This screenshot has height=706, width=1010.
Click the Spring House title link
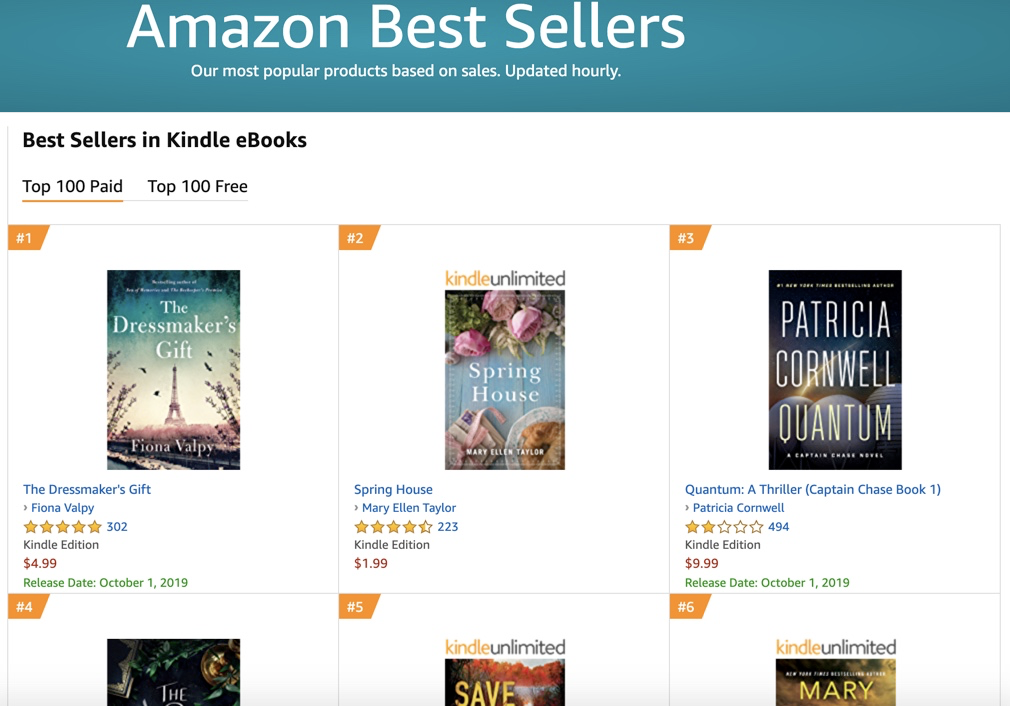click(393, 490)
